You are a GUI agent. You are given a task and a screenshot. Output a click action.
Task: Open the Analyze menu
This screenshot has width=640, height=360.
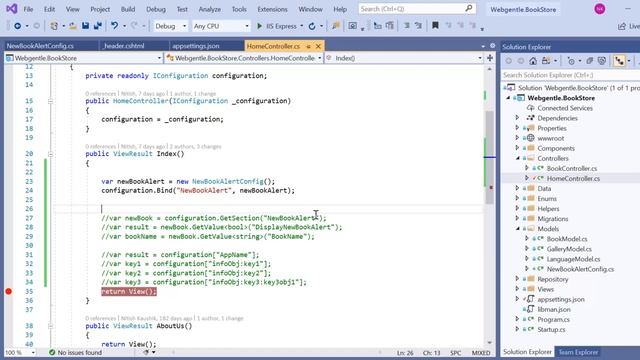click(x=209, y=9)
